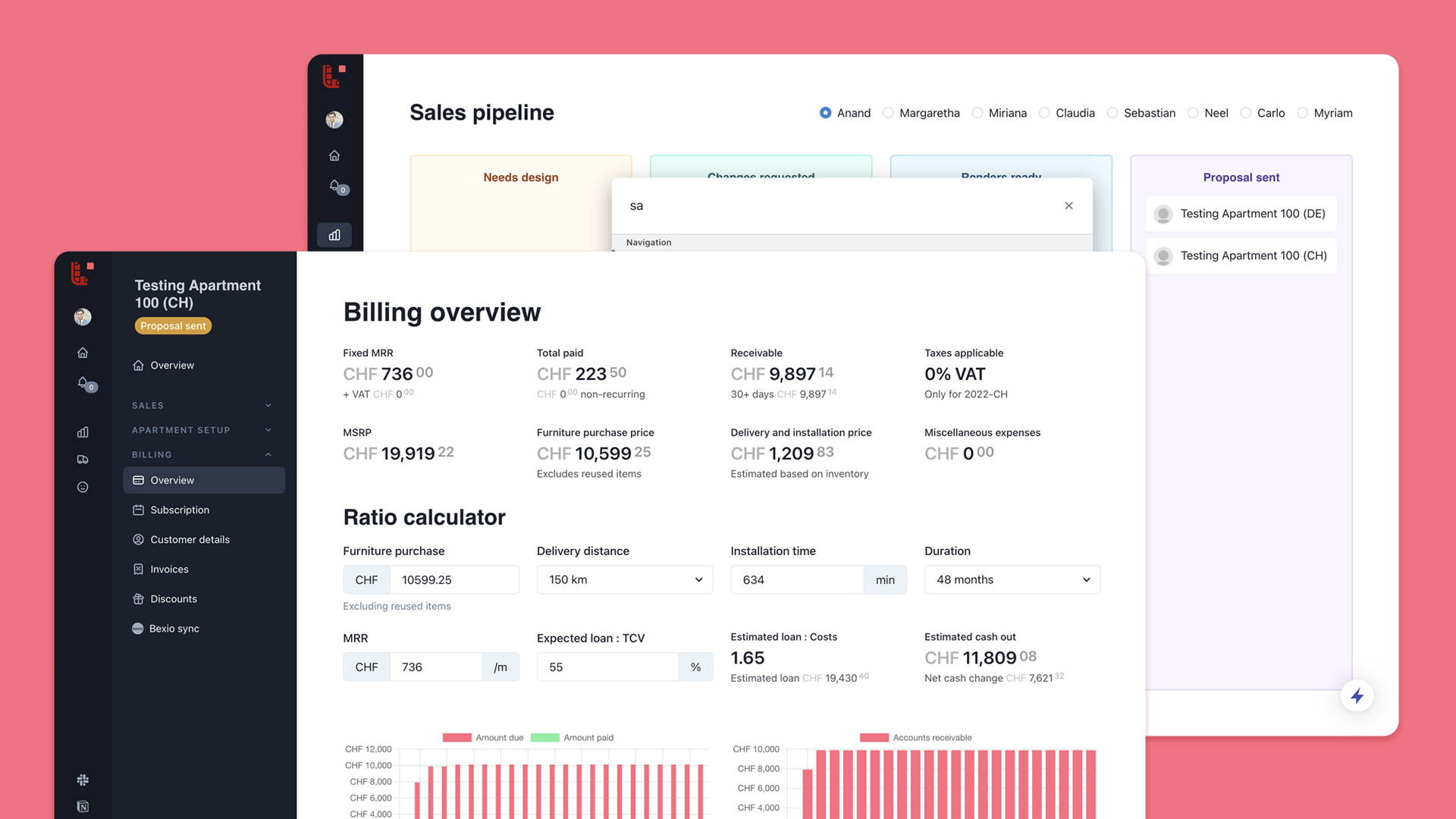The image size is (1456, 819).
Task: Close the search box with X
Action: [1068, 206]
